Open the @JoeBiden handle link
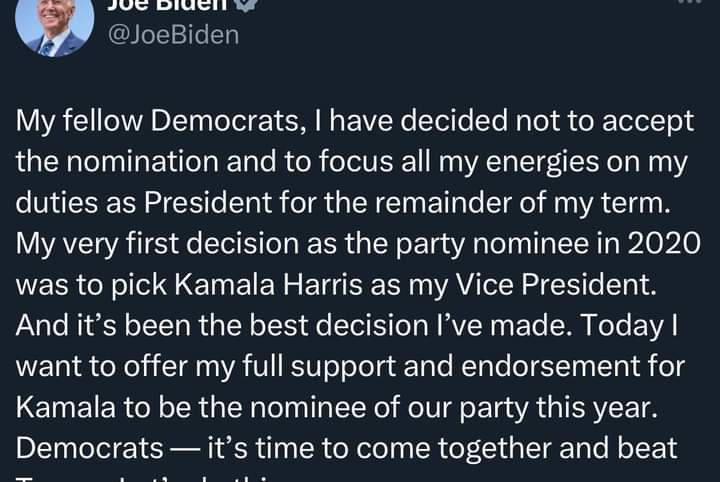Image resolution: width=720 pixels, height=482 pixels. coord(174,35)
